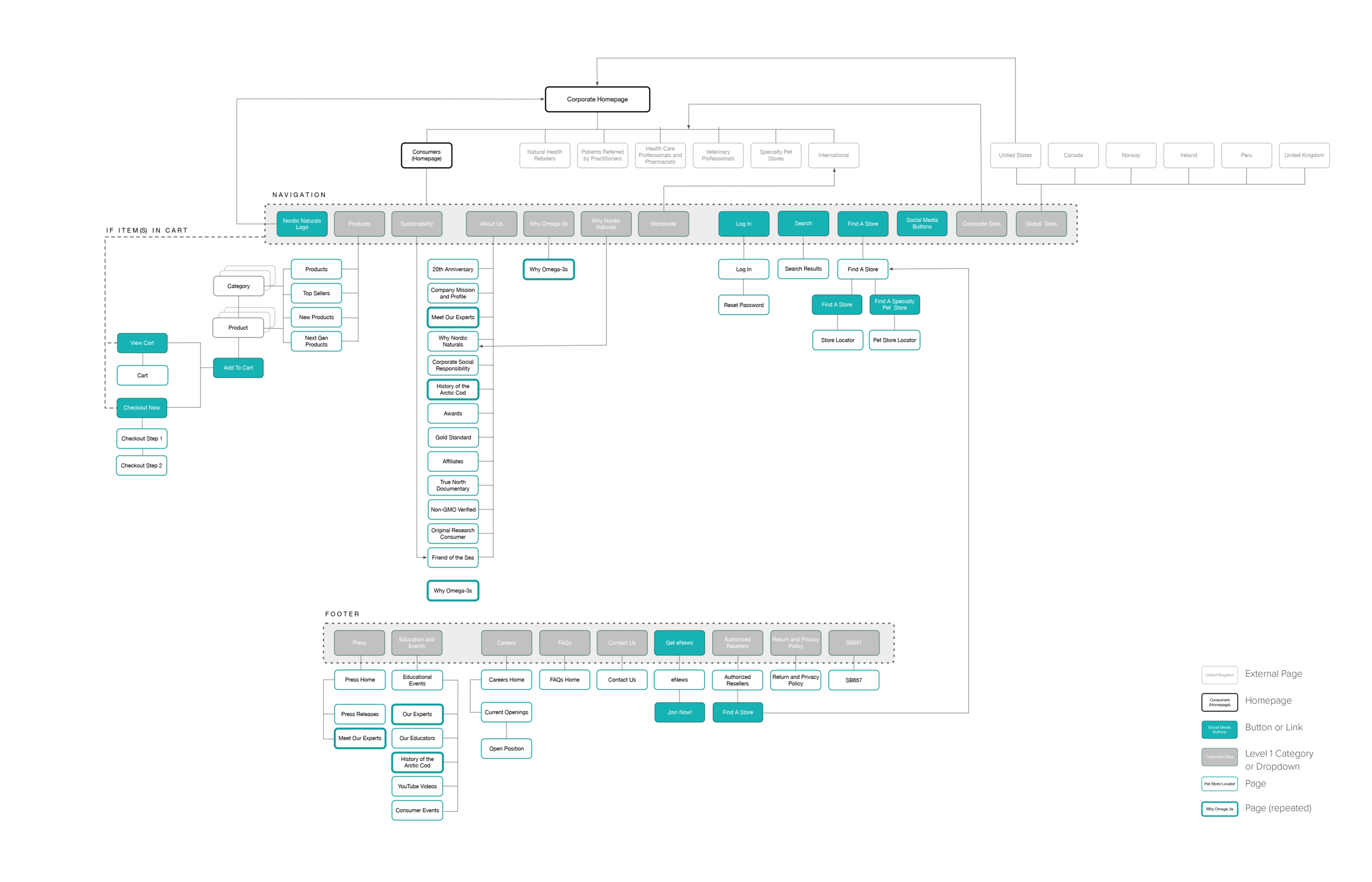1372x882 pixels.
Task: Select the Nordic Naturals Logo node
Action: pyautogui.click(x=302, y=224)
